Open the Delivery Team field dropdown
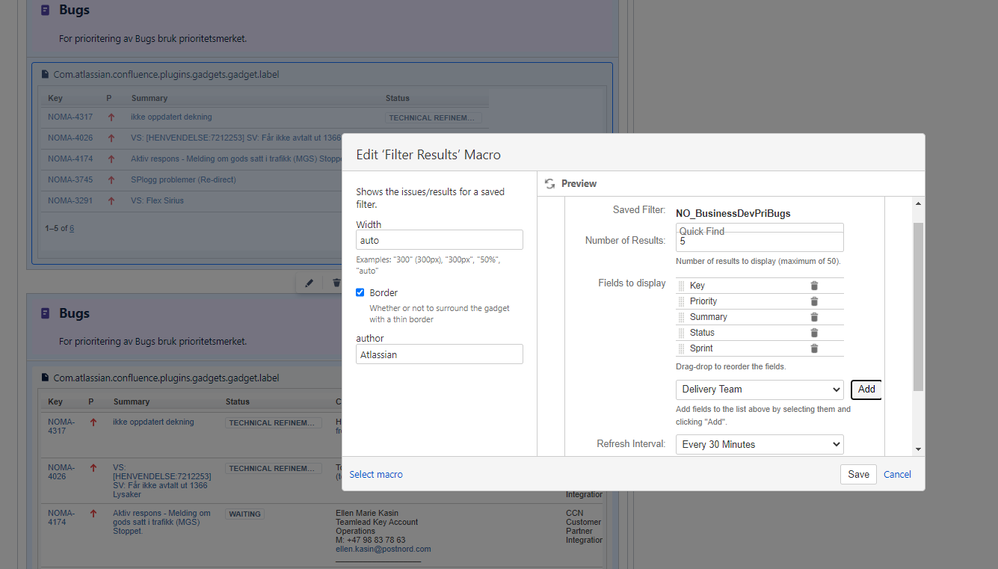The image size is (998, 569). coord(759,390)
